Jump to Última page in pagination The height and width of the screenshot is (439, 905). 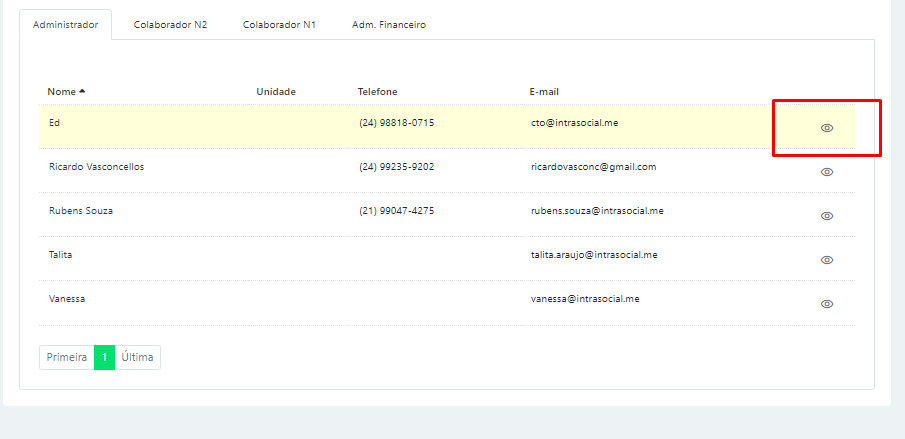[x=138, y=357]
